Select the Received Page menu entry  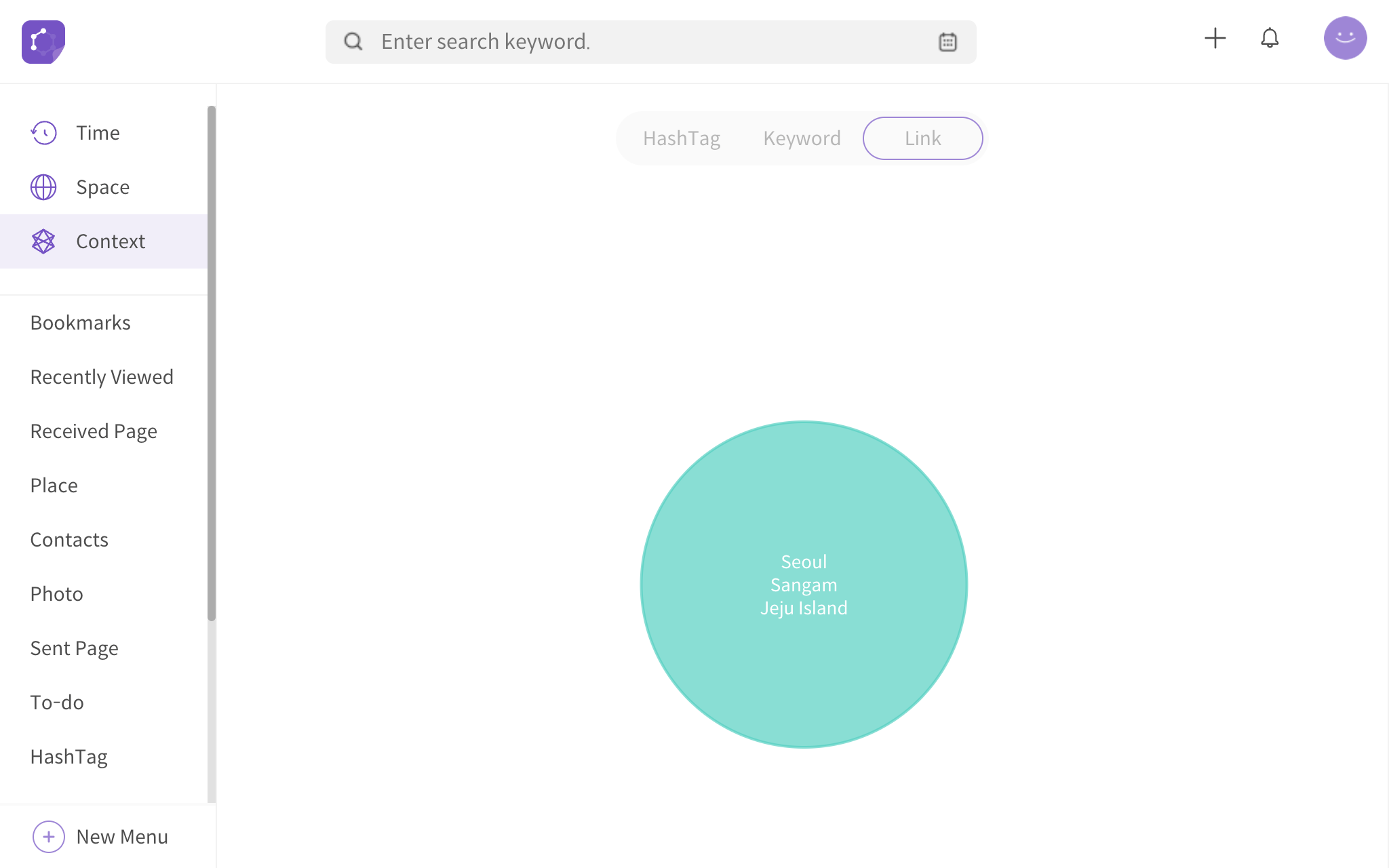click(94, 431)
